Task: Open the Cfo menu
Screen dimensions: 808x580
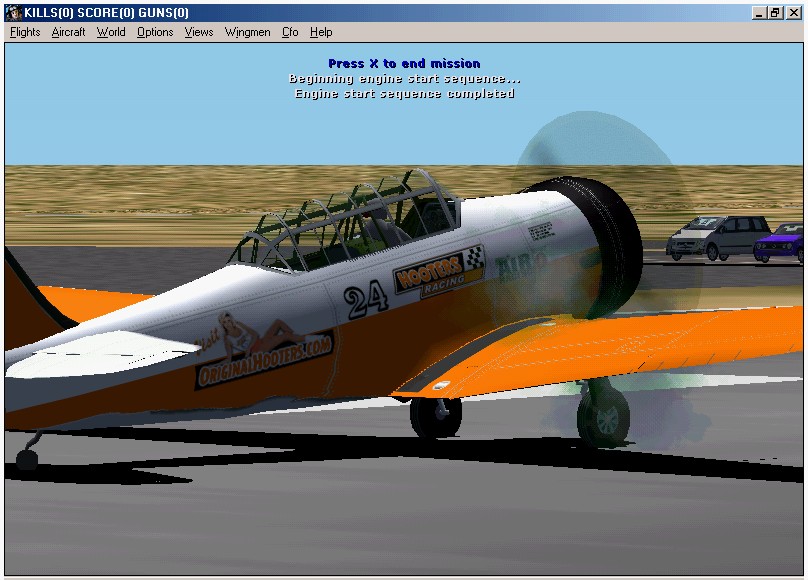Action: (x=290, y=32)
